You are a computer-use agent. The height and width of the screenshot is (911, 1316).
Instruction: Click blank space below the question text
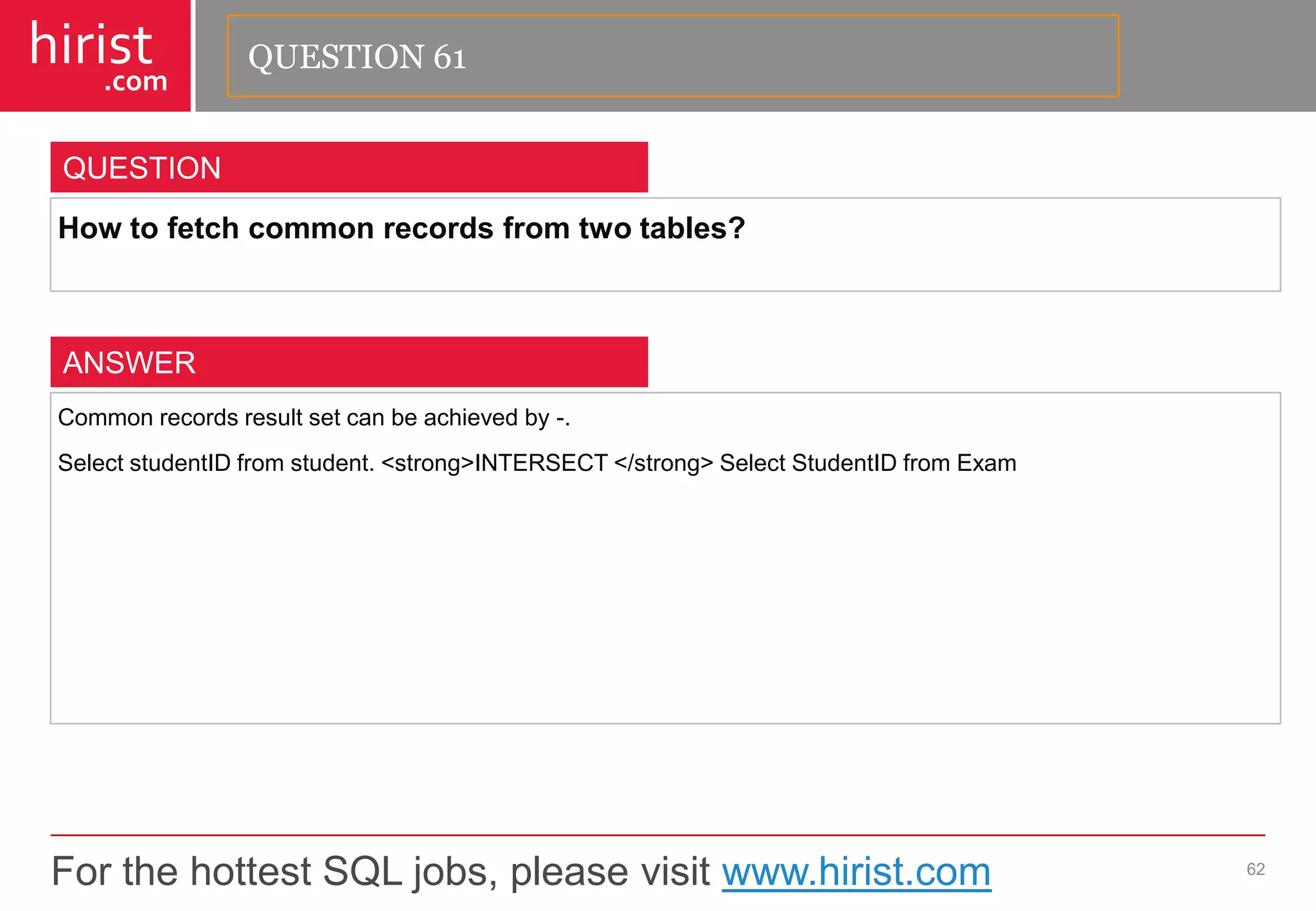pyautogui.click(x=665, y=270)
